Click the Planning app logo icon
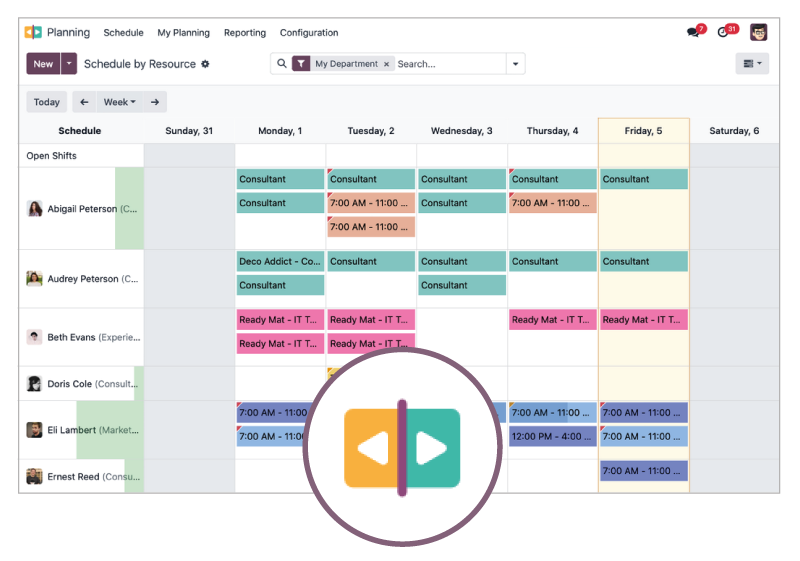Image resolution: width=800 pixels, height=561 pixels. pos(33,32)
